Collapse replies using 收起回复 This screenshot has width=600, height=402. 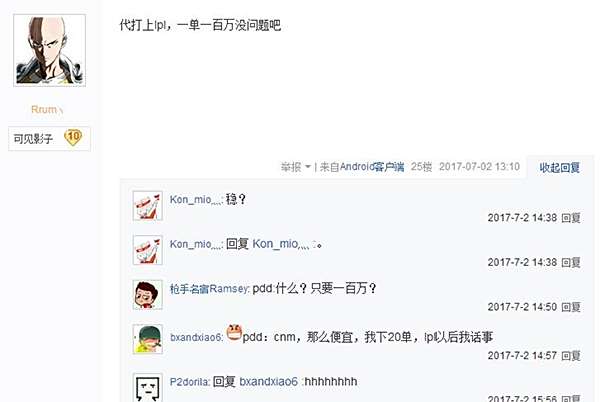559,167
